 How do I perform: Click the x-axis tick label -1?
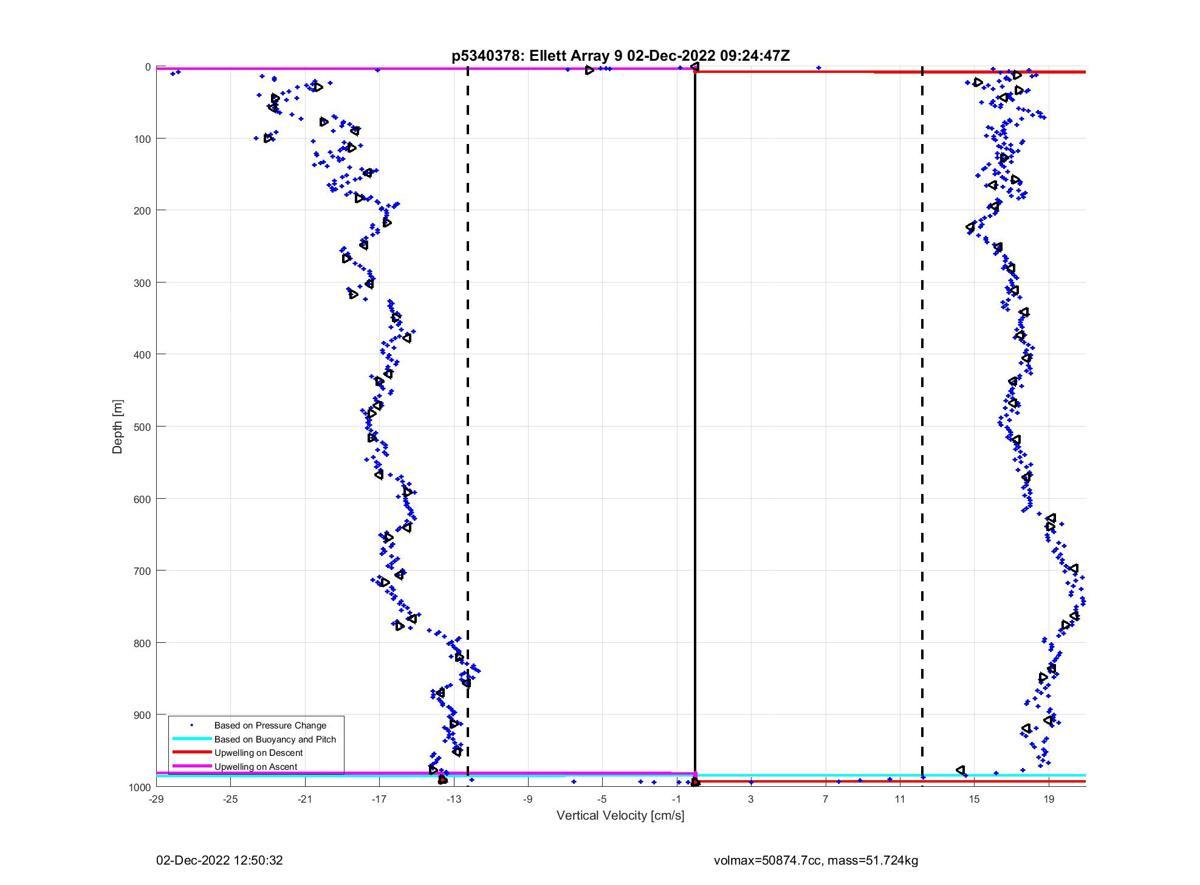(x=677, y=799)
